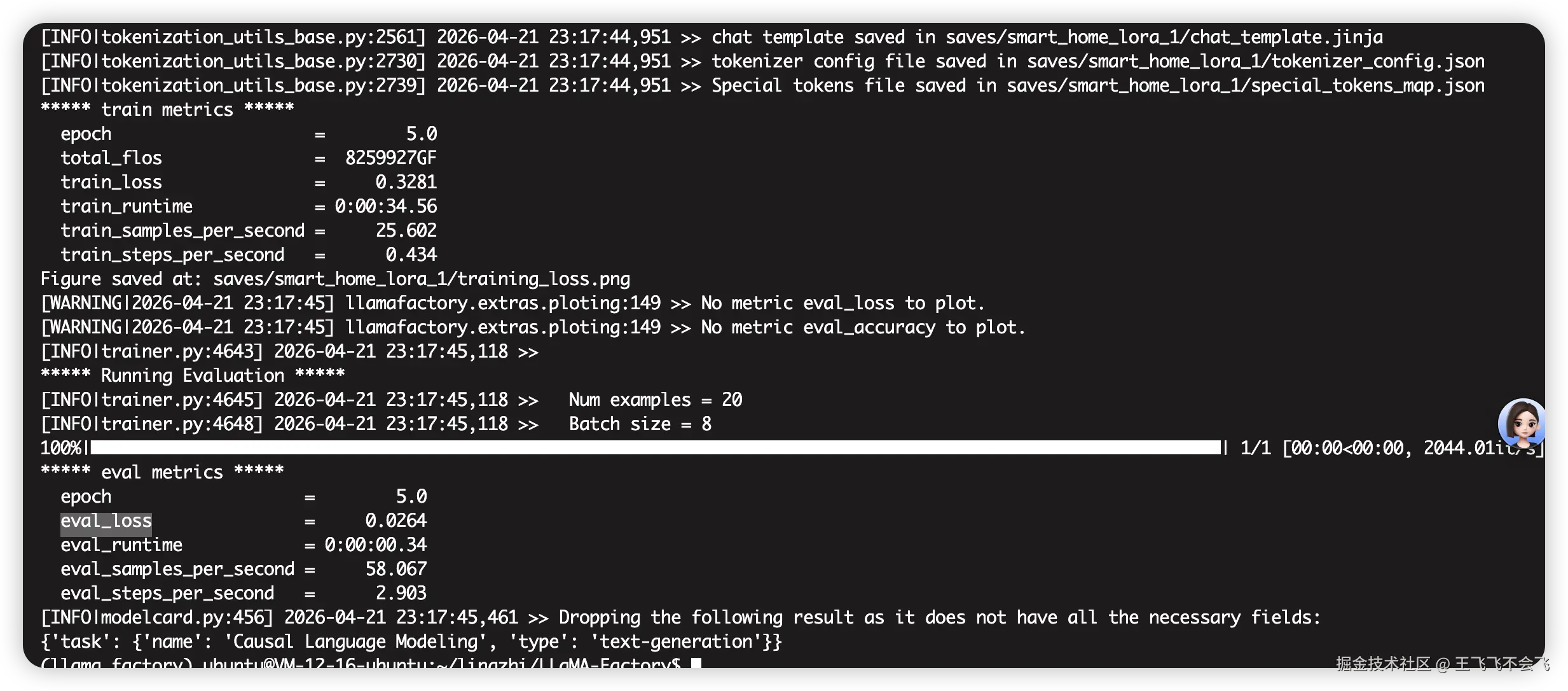
Task: Click the evaluation progress bar
Action: point(655,448)
